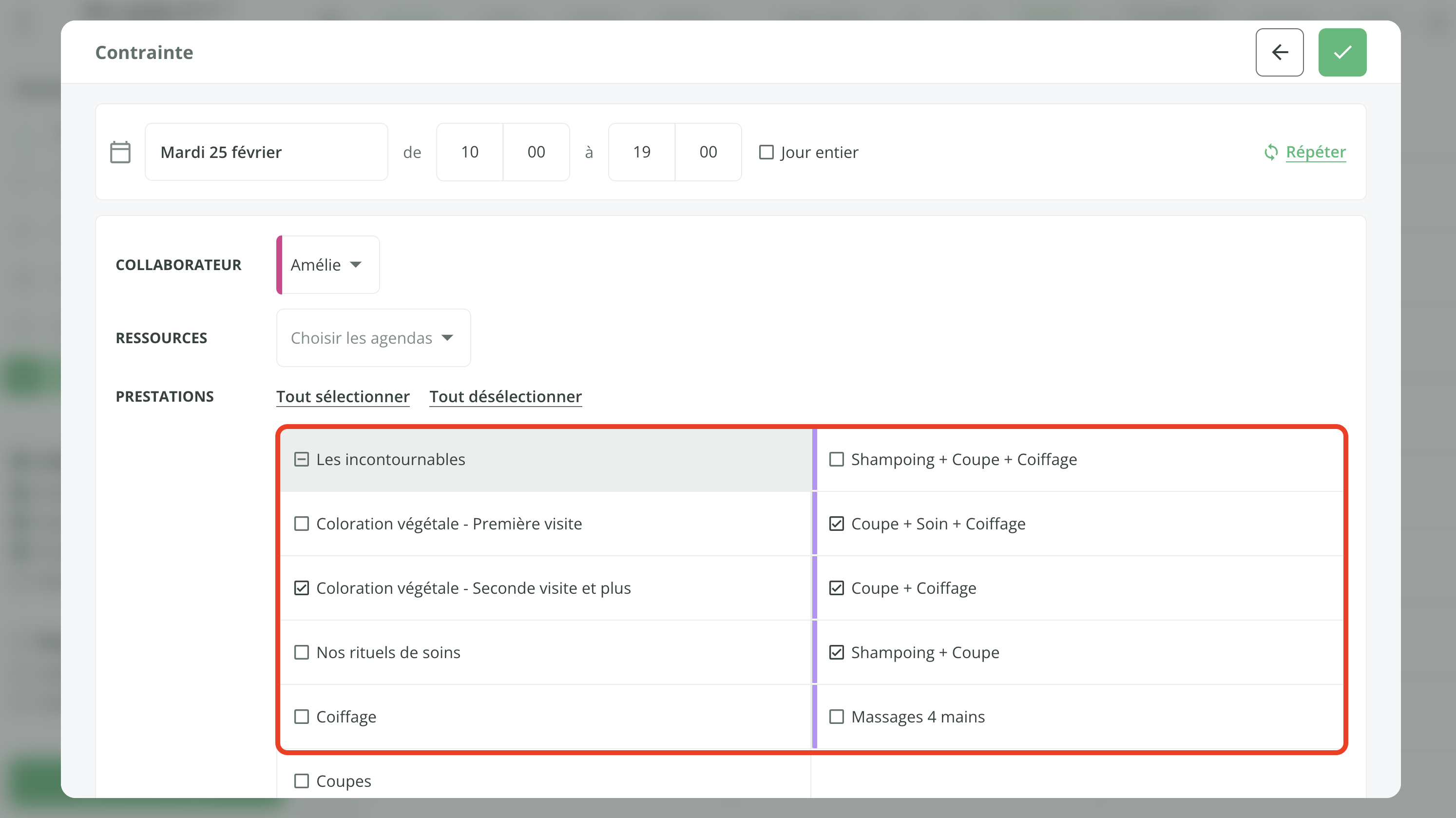Click the repeat cycle icon
The width and height of the screenshot is (1456, 818).
pyautogui.click(x=1271, y=152)
